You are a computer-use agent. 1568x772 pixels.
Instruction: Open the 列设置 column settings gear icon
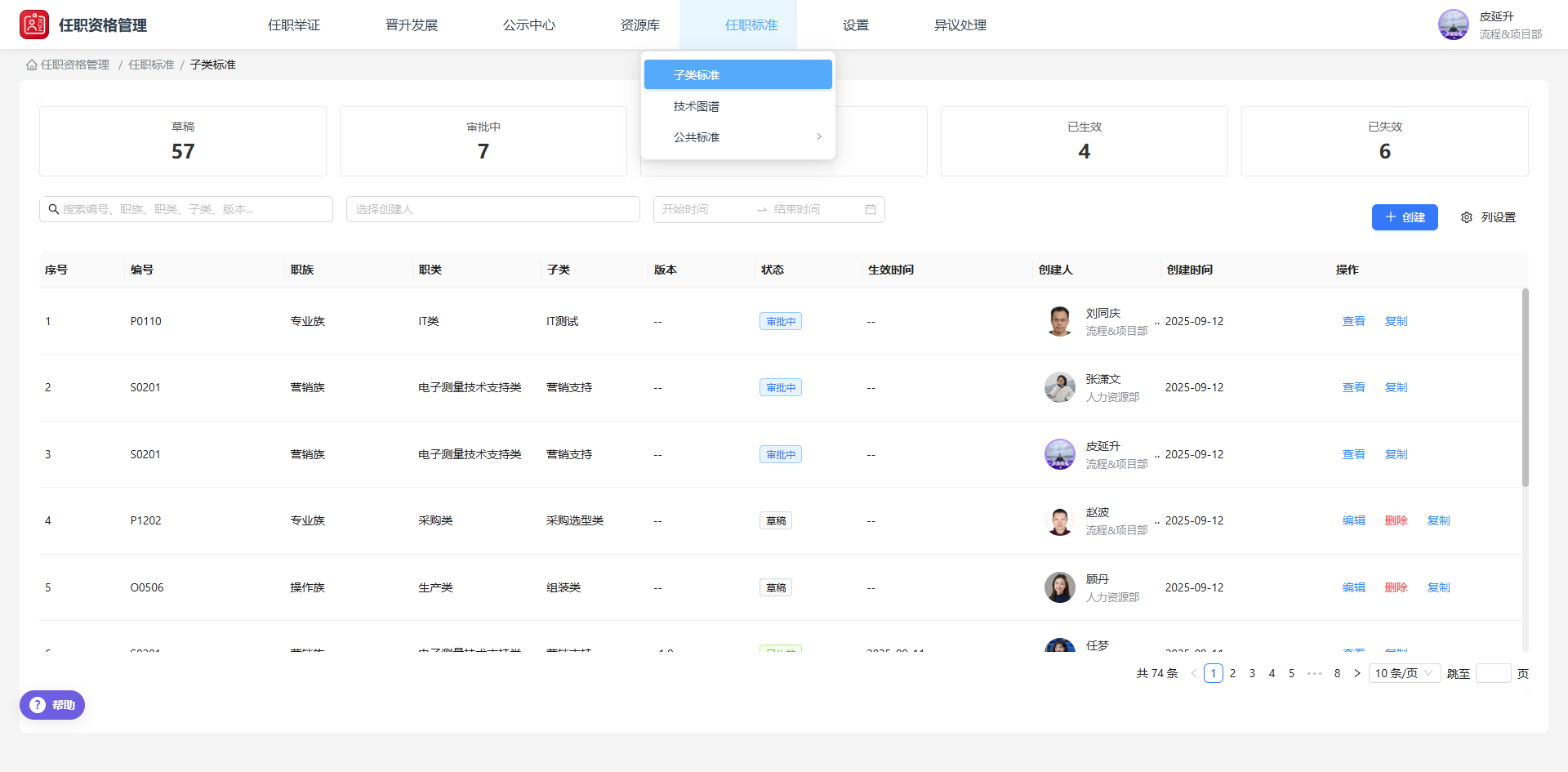(x=1467, y=217)
